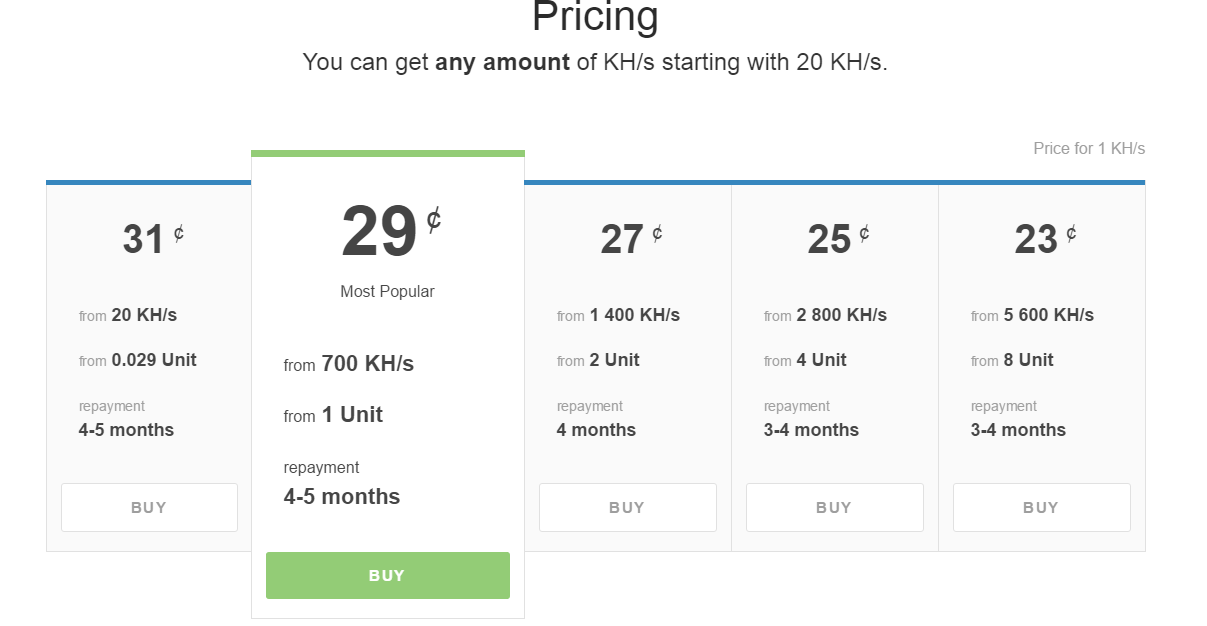Click the "4 months" repayment text
This screenshot has height=626, width=1207.
tap(596, 430)
